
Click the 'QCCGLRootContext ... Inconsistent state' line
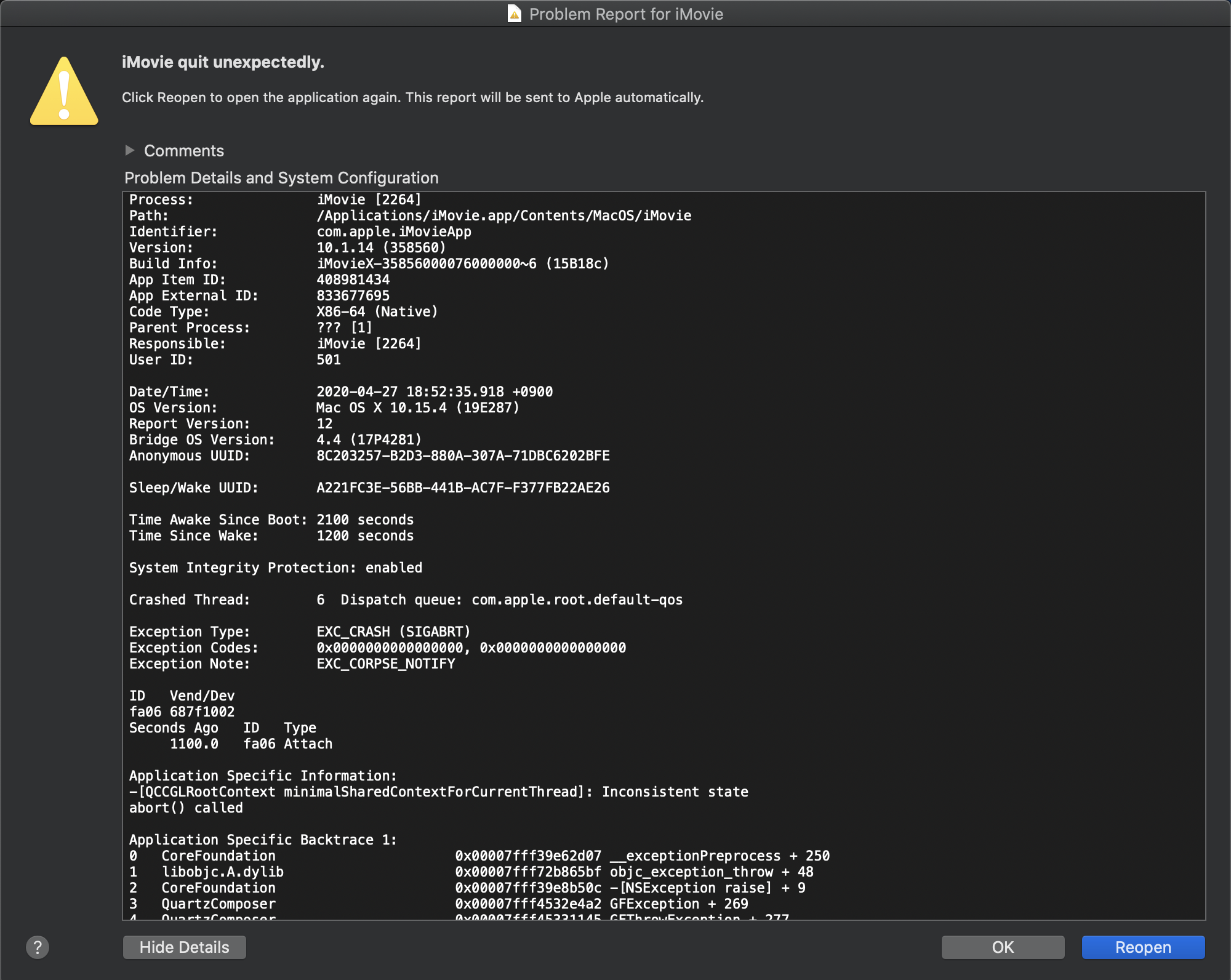point(439,792)
